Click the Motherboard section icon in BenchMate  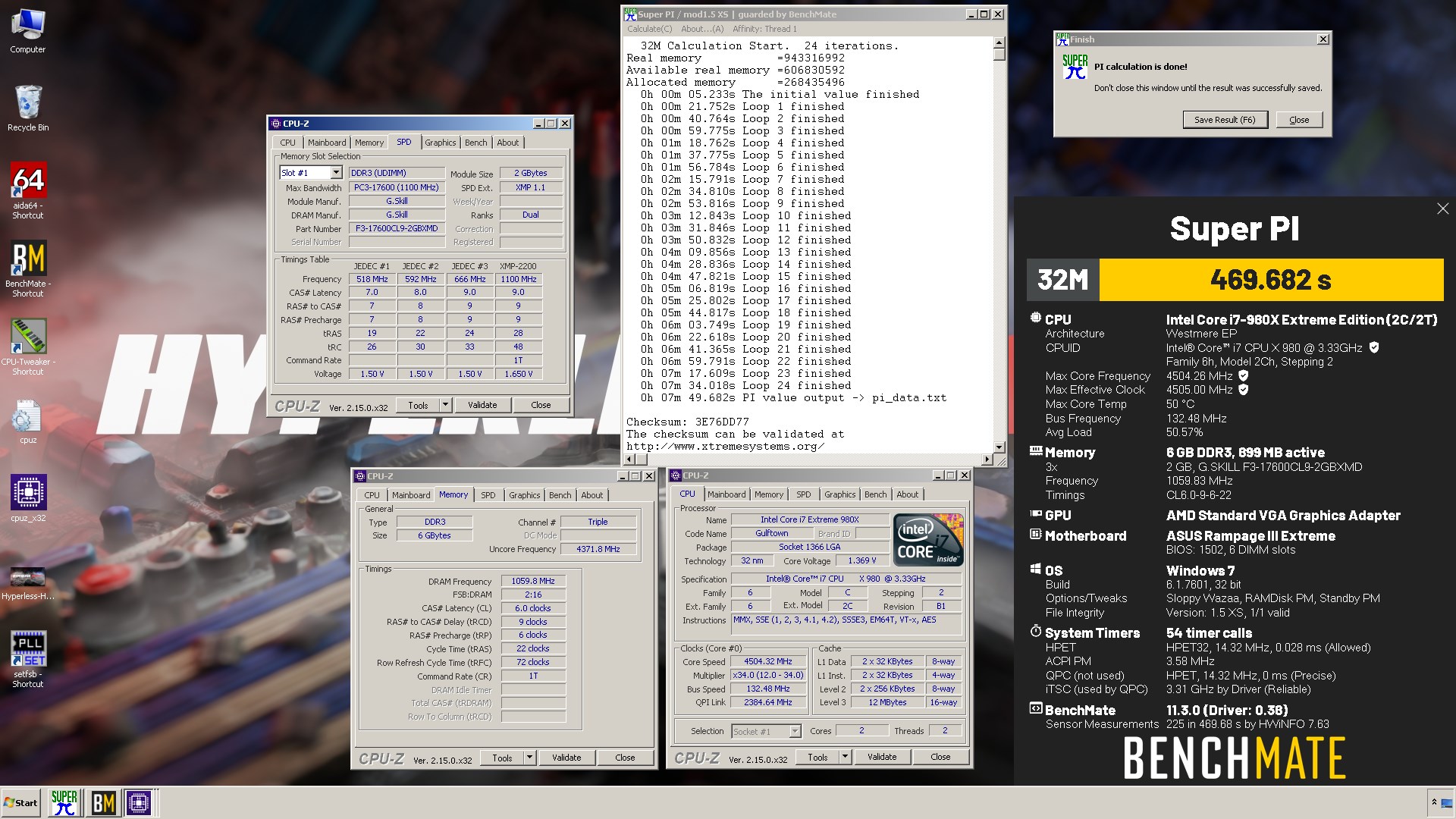click(1036, 535)
